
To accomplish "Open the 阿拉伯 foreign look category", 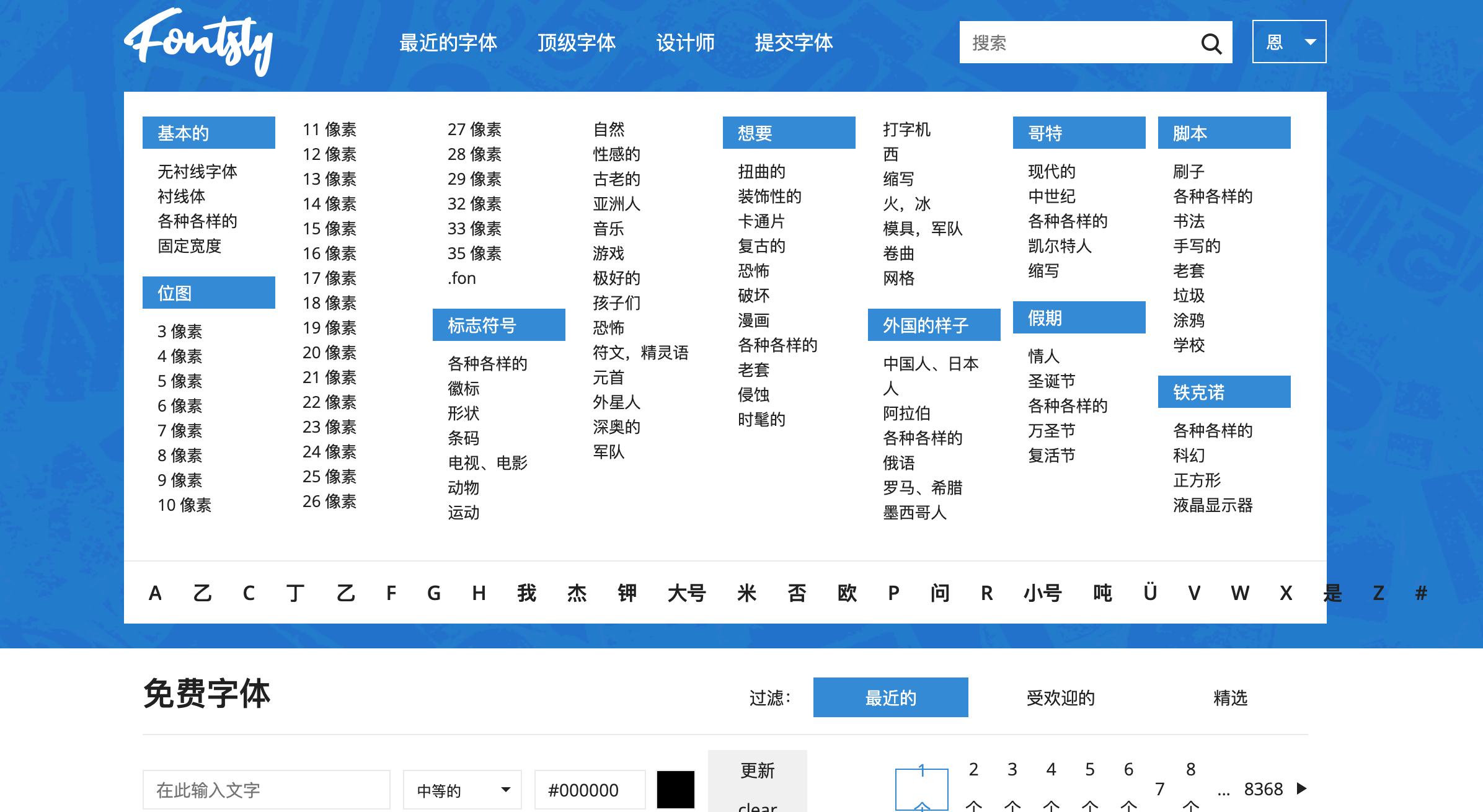I will (906, 413).
